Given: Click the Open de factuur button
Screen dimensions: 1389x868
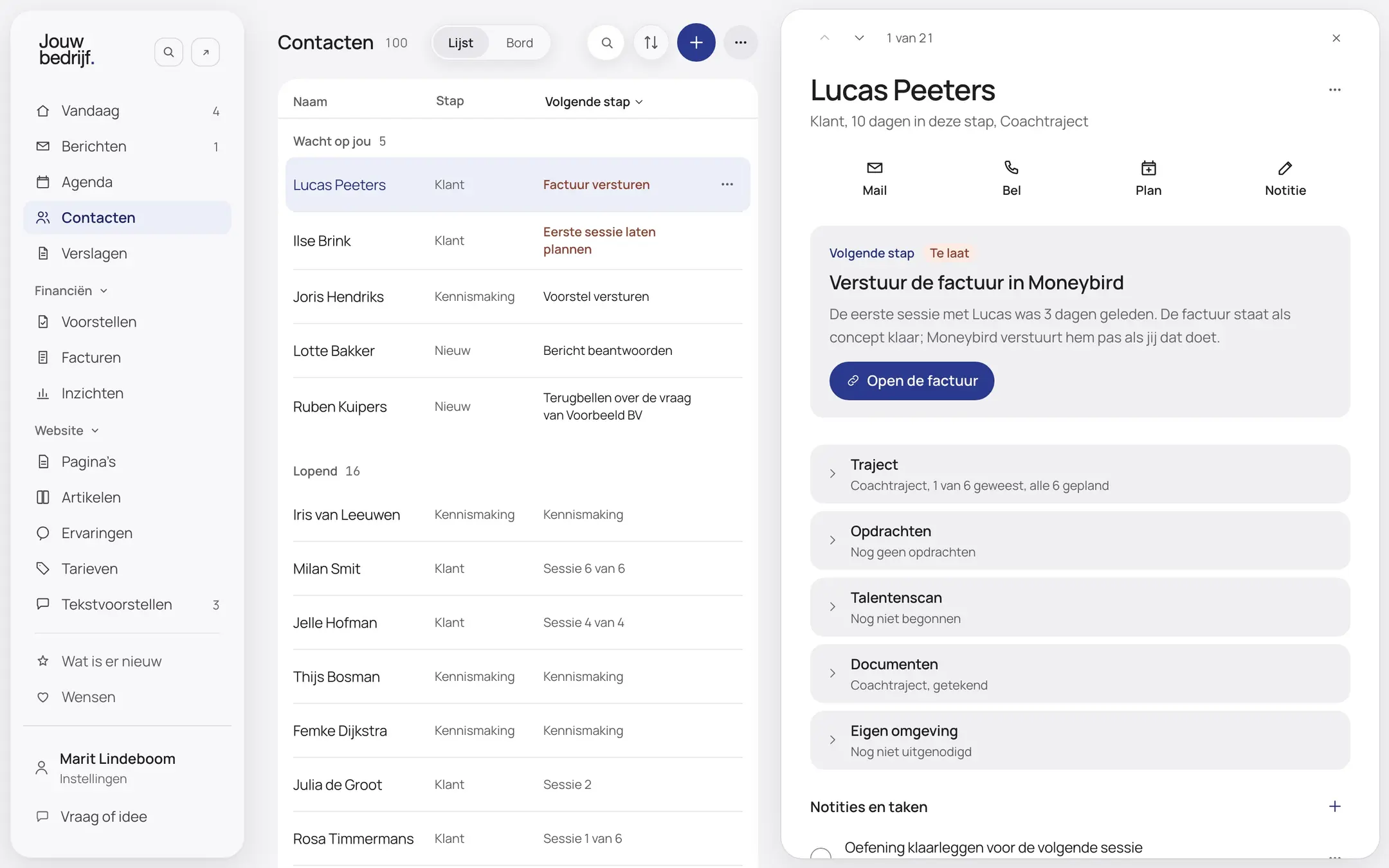Looking at the screenshot, I should pyautogui.click(x=911, y=381).
